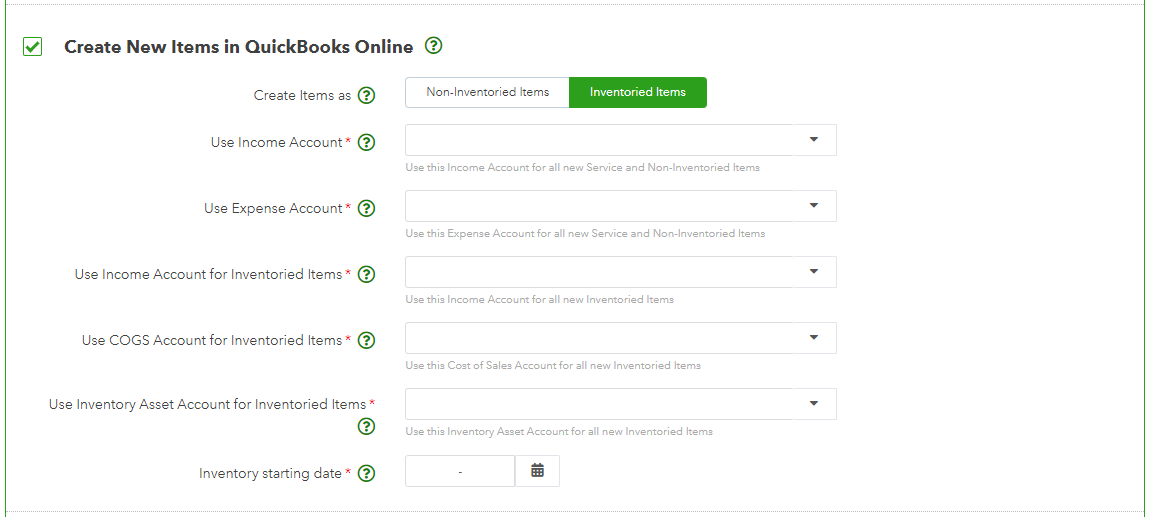Click help icon next to Create Items as
Screen dimensions: 1151x517
click(x=366, y=95)
